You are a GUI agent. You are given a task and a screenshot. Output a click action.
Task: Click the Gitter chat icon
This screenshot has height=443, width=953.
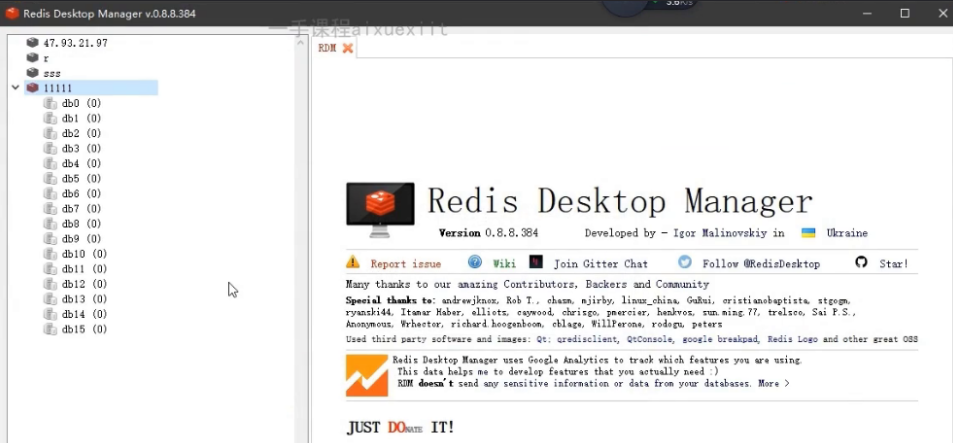click(x=535, y=262)
